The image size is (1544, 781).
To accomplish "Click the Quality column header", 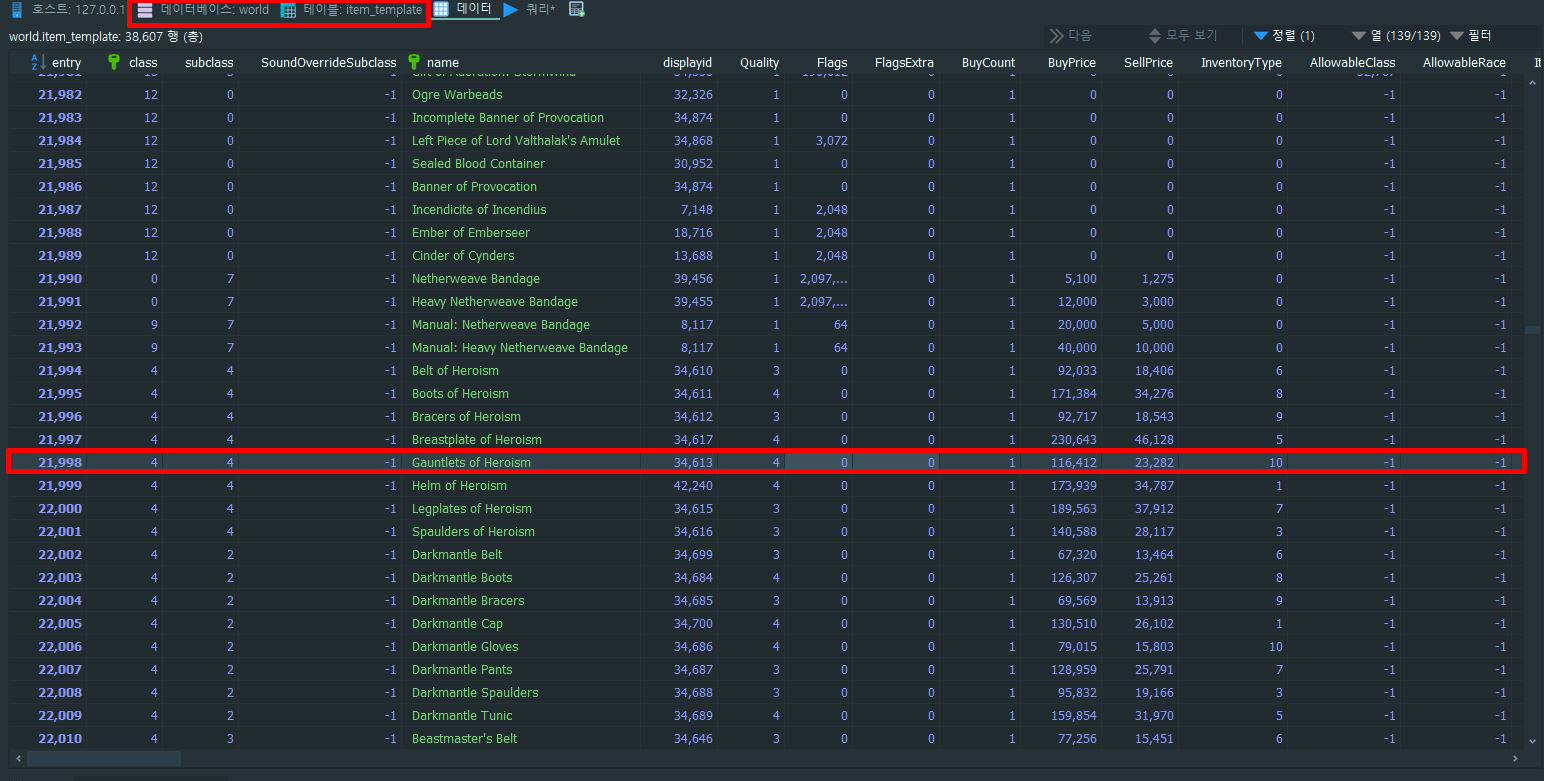I will pyautogui.click(x=759, y=62).
